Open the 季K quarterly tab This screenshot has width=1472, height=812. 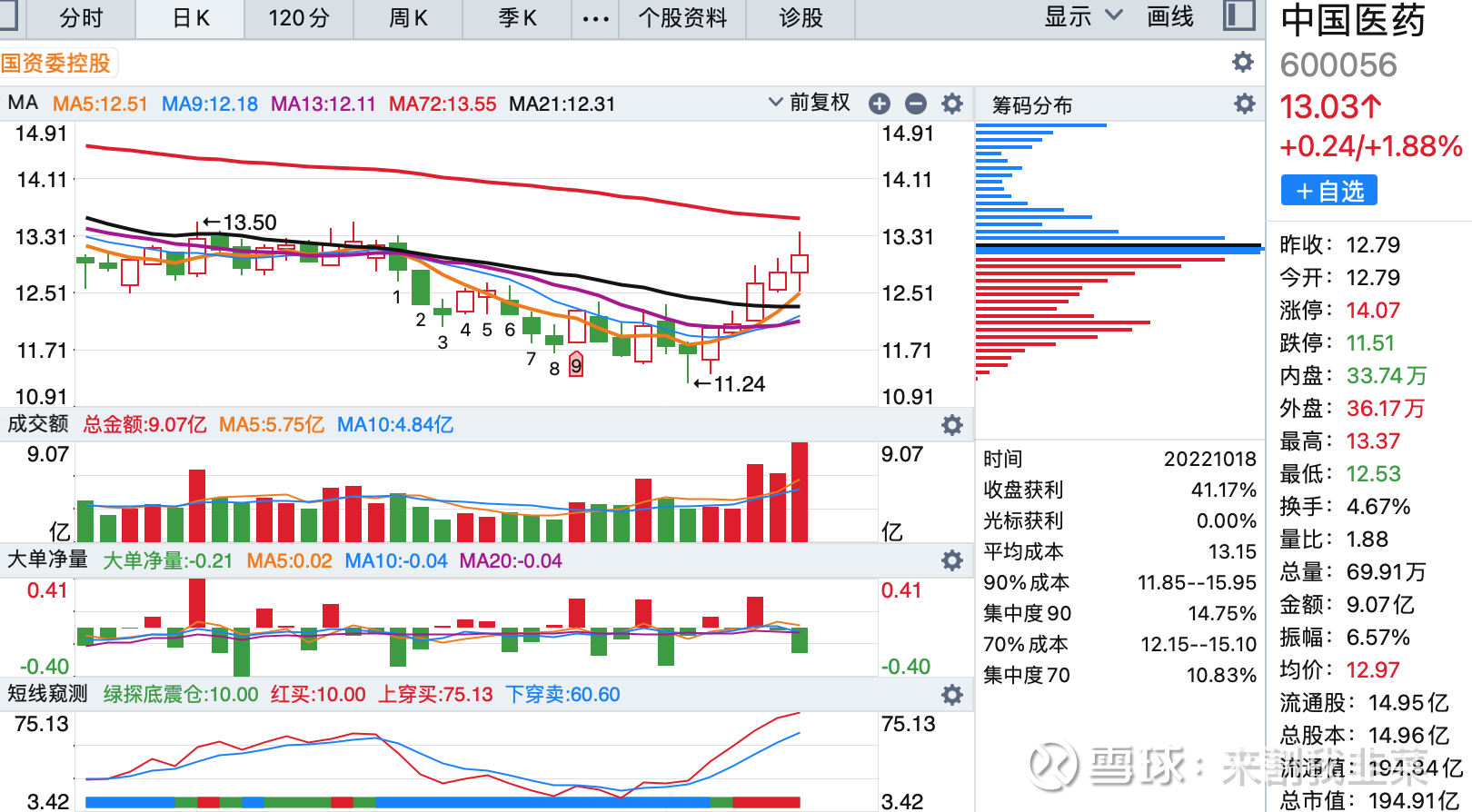coord(517,18)
